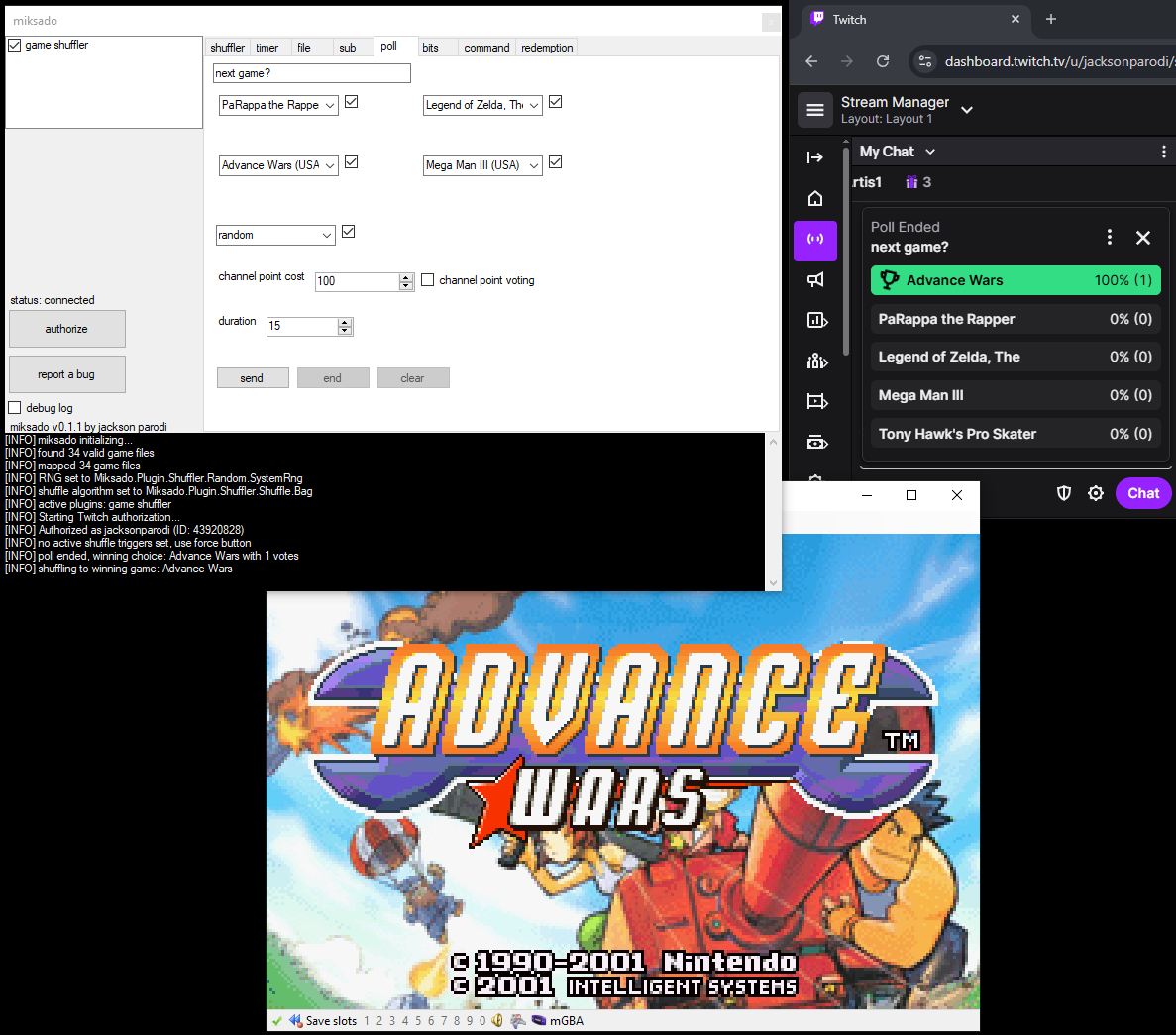Open the Poll Ended three-dot options menu

point(1110,237)
